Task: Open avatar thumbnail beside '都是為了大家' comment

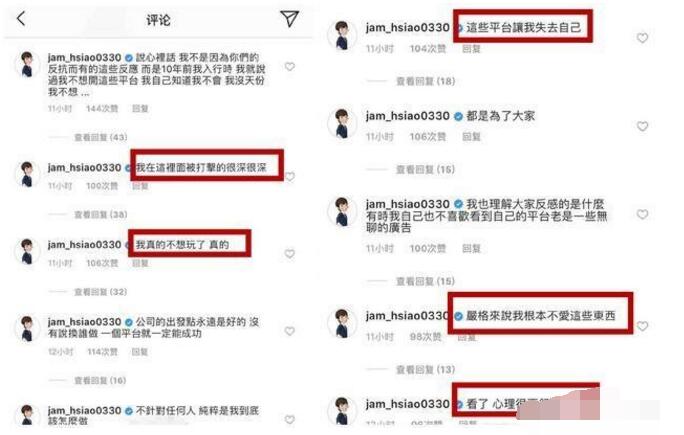Action: click(342, 123)
